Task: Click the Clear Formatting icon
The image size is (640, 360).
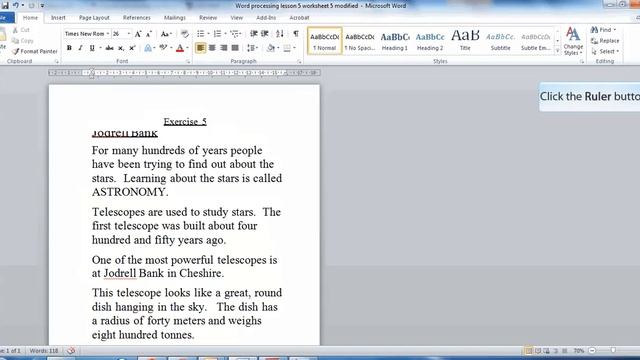Action: pyautogui.click(x=184, y=34)
